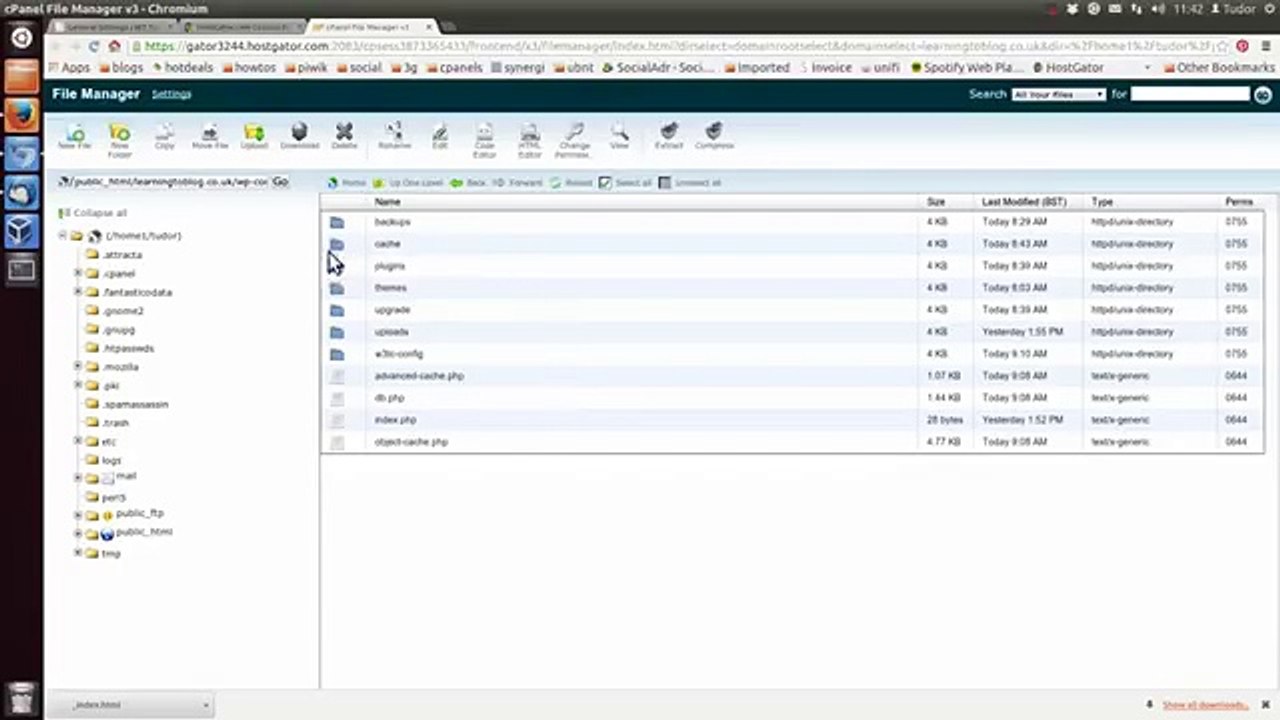
Task: Click the Edit pencil icon
Action: [440, 136]
